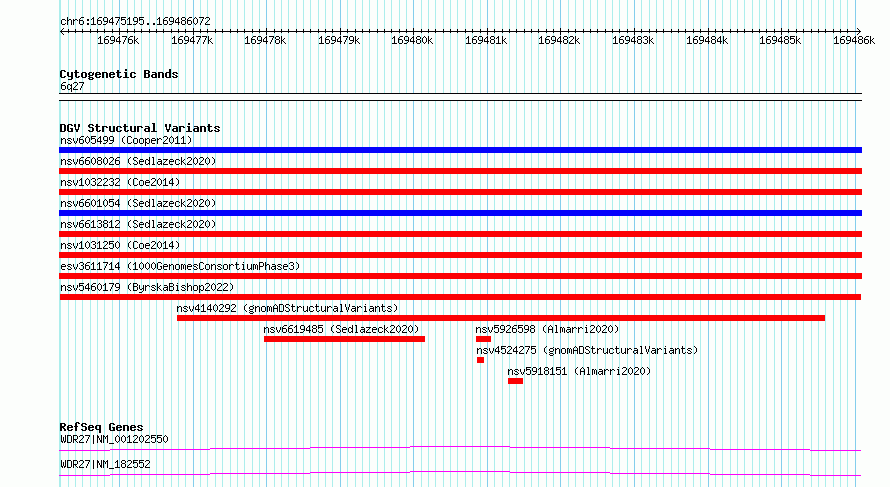The image size is (890, 487).
Task: Click the RefSeq Genes track heading
Action: click(101, 427)
